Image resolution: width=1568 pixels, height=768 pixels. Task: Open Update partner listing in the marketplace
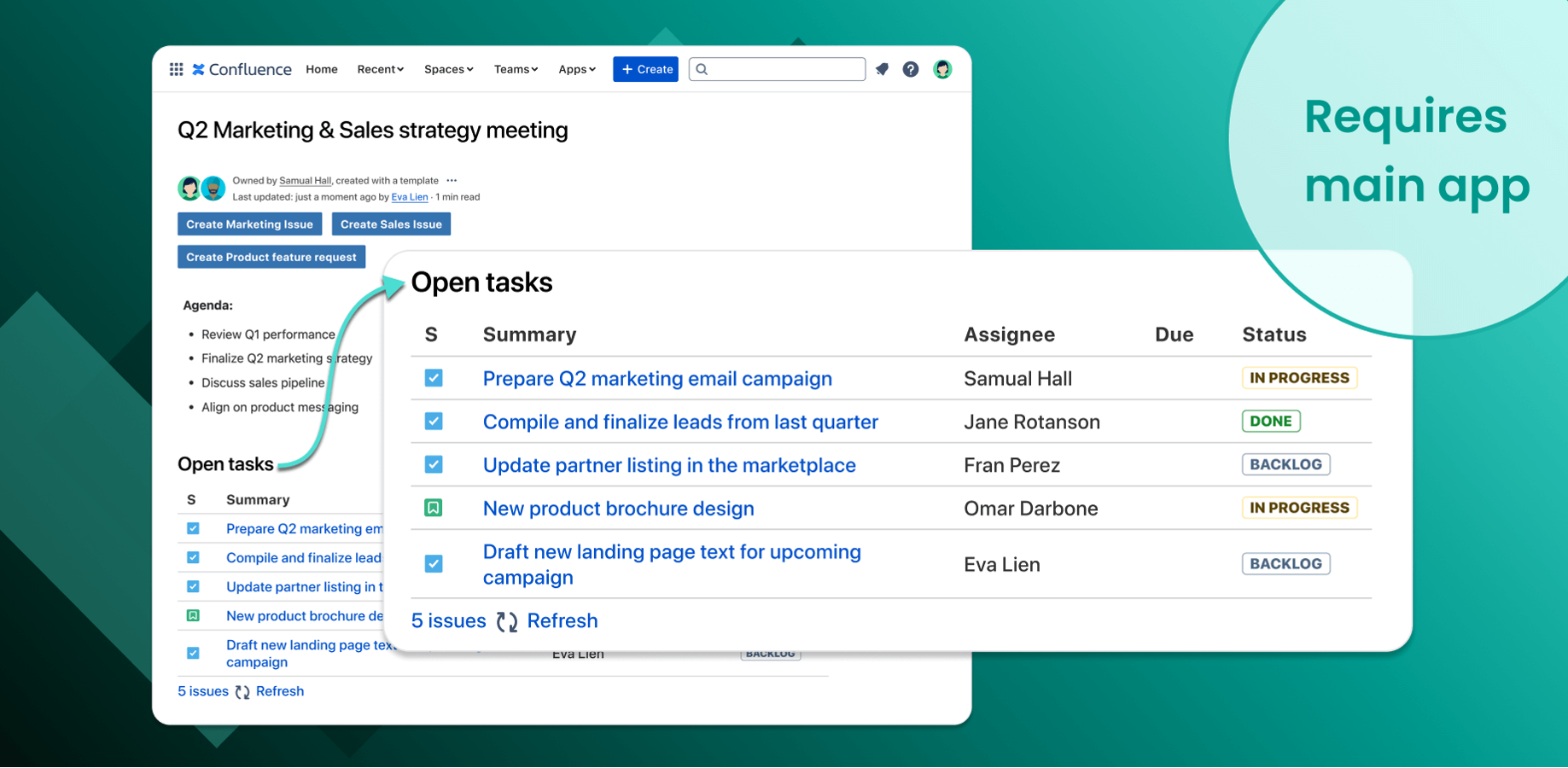tap(669, 465)
